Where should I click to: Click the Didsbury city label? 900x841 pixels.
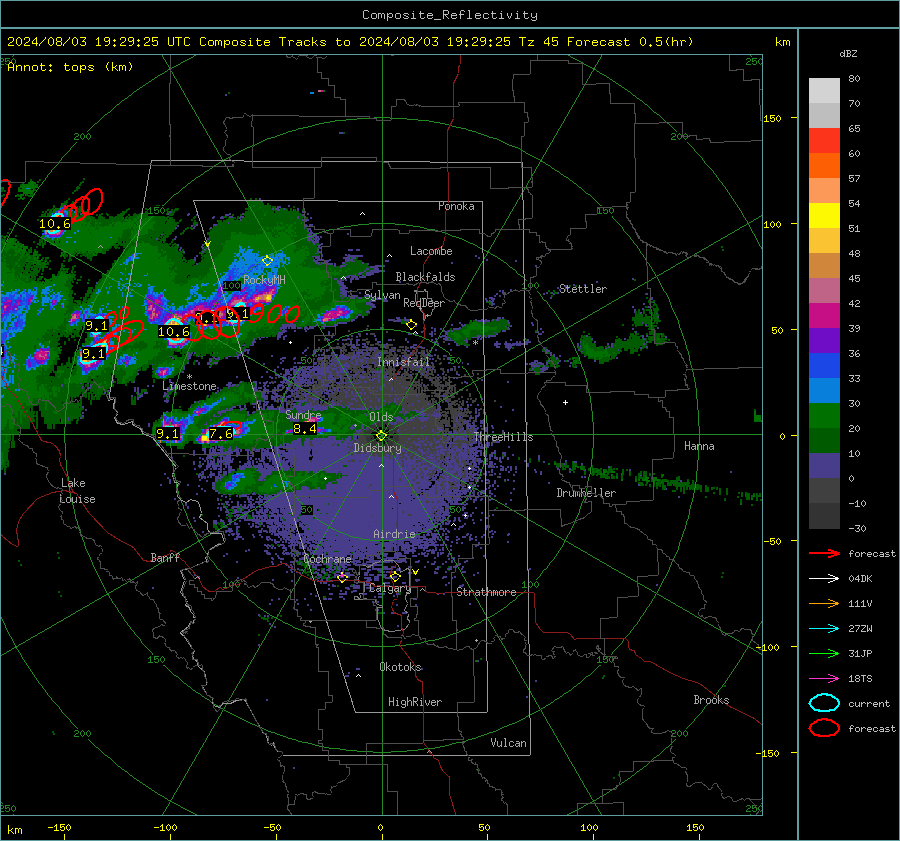point(377,448)
